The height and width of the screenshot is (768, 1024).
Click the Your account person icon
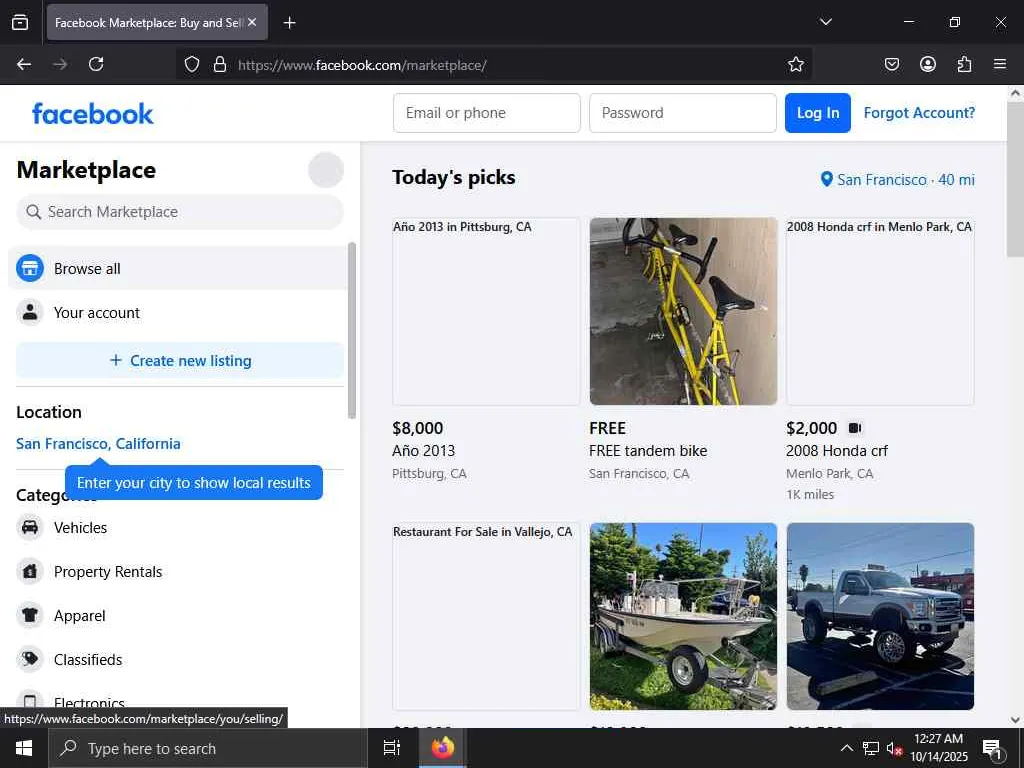point(29,312)
